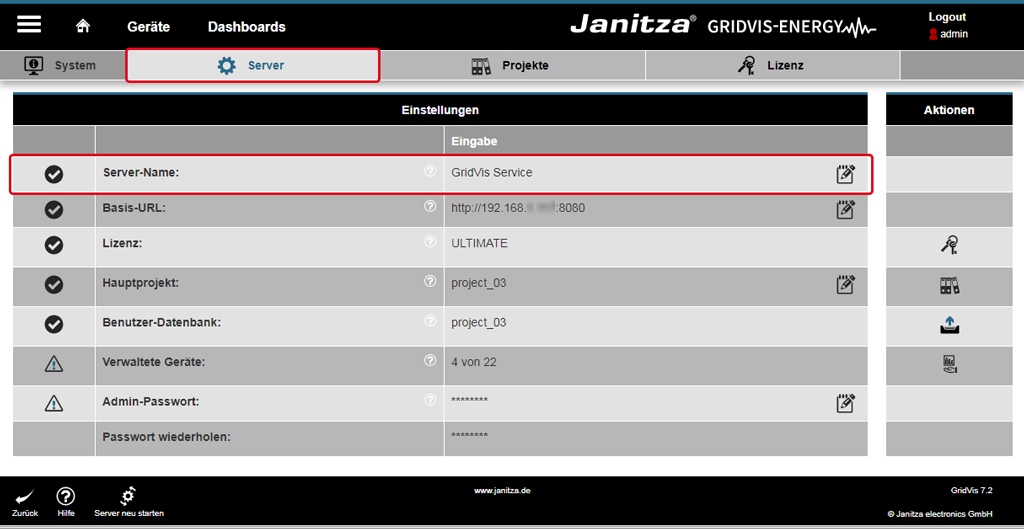The height and width of the screenshot is (529, 1024).
Task: Open projects action binder icon
Action: coord(949,285)
